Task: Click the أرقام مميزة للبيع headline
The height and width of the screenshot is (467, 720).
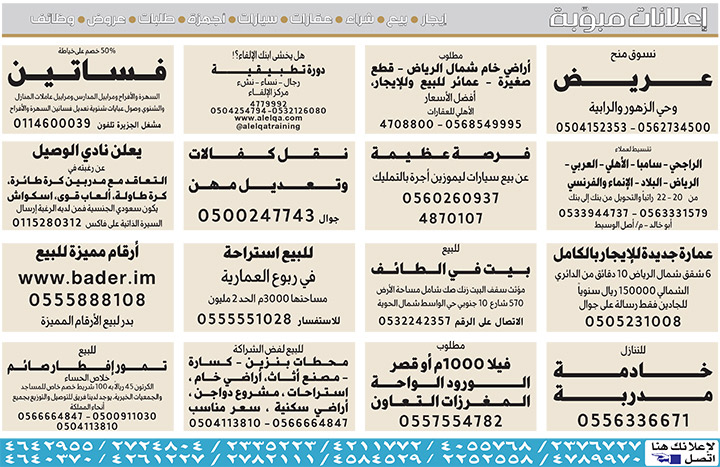Action: click(87, 253)
